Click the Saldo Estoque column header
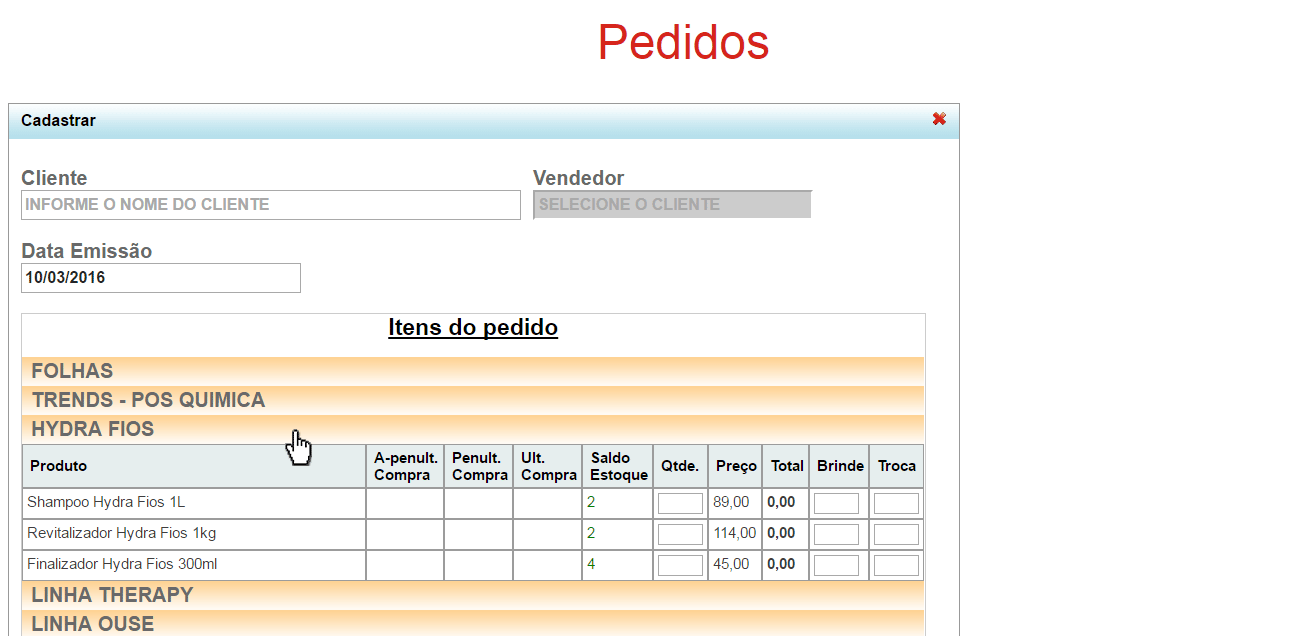 618,466
